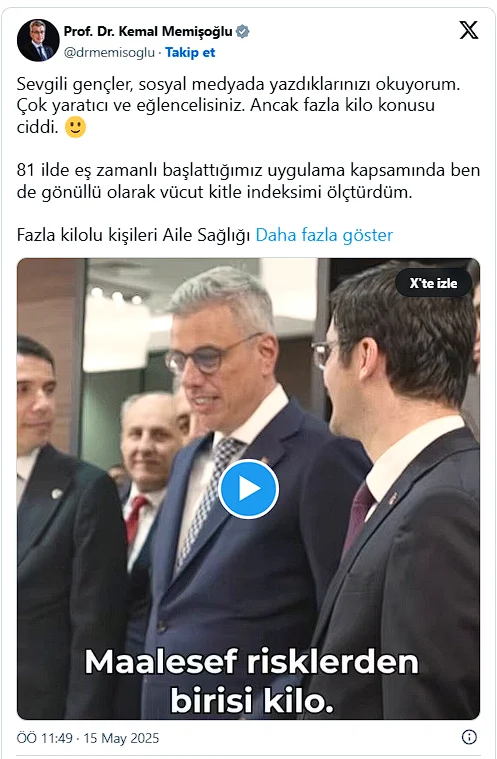
Task: Expand tweet with Daha fazla göster
Action: pyautogui.click(x=324, y=235)
